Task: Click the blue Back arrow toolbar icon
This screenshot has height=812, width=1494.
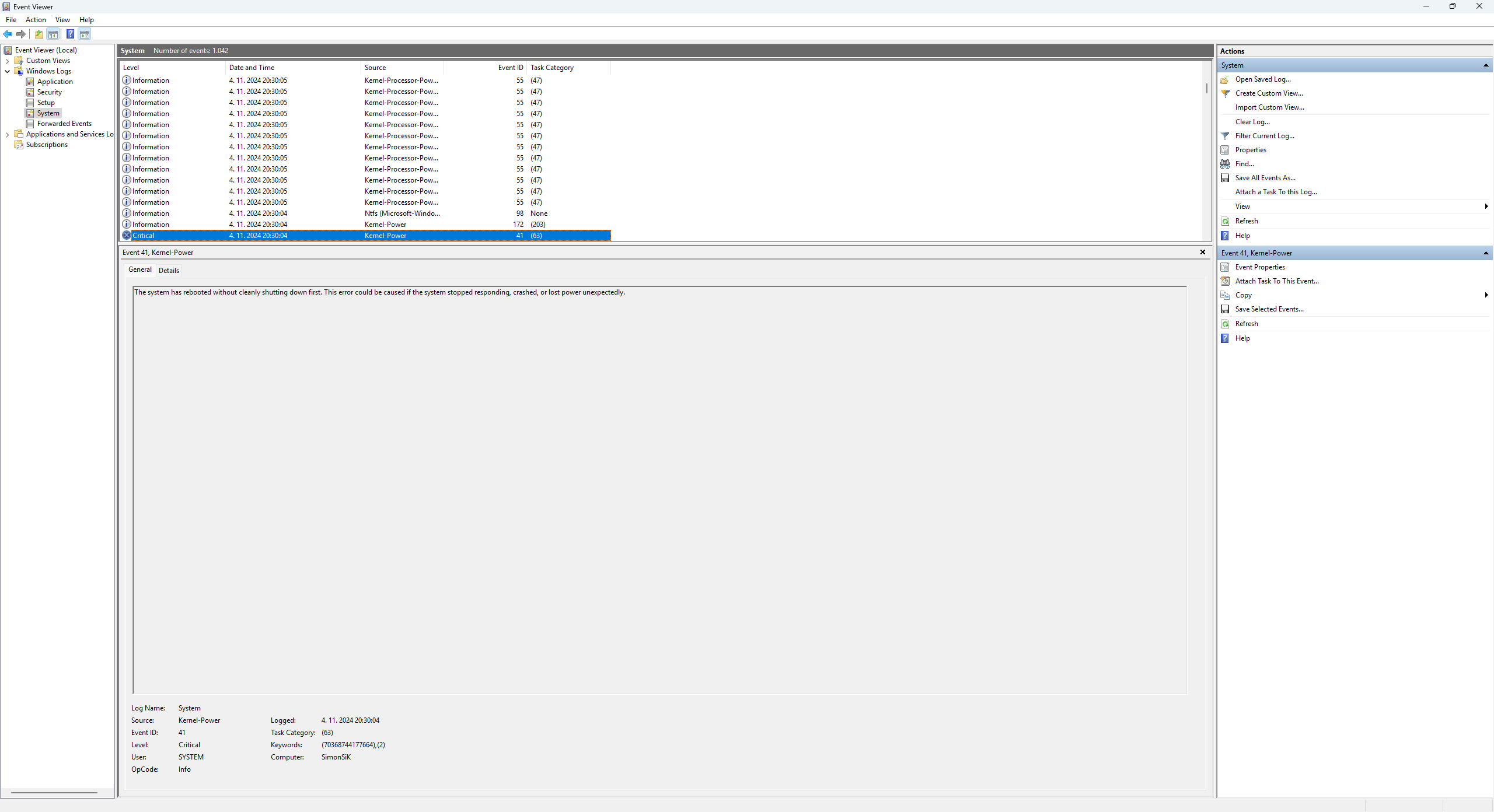Action: tap(8, 34)
